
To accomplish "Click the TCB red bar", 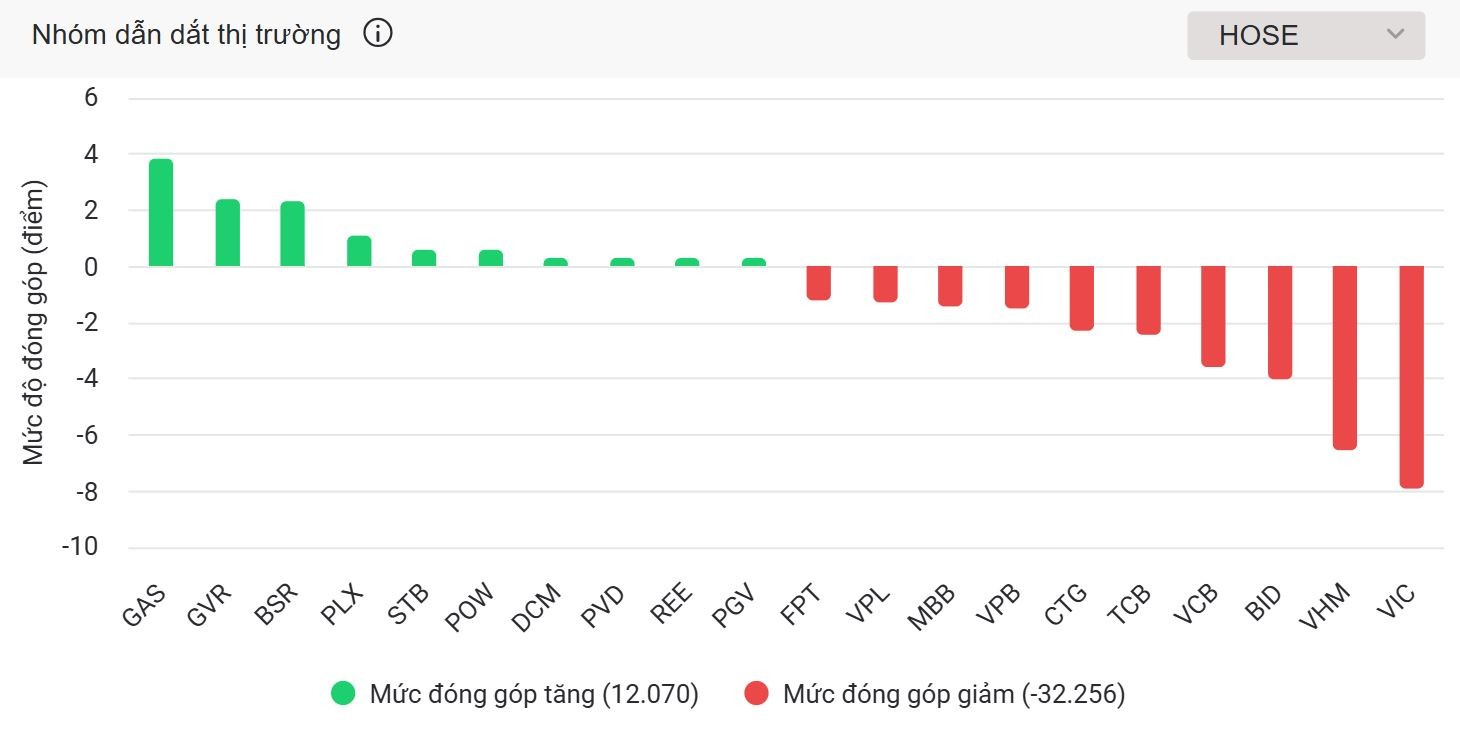I will (x=1148, y=300).
